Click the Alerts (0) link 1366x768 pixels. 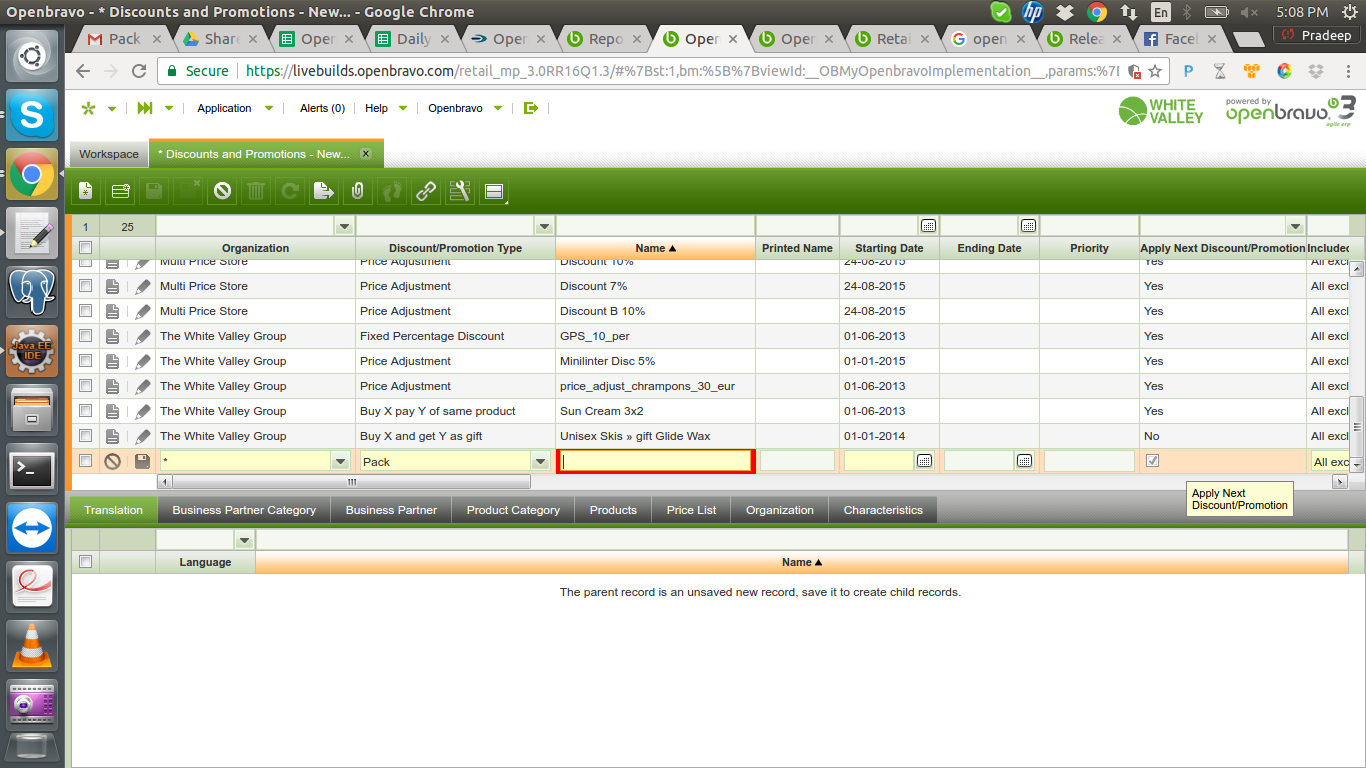(322, 108)
